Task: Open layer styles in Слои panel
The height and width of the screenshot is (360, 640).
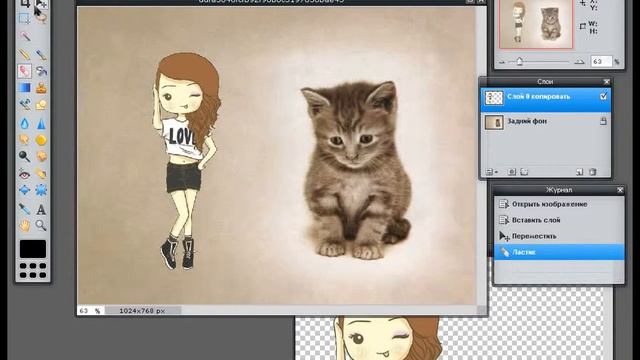Action: pyautogui.click(x=525, y=172)
